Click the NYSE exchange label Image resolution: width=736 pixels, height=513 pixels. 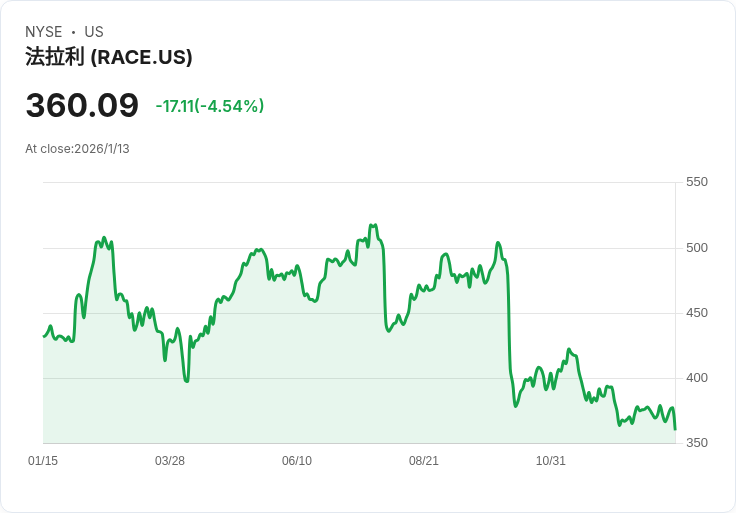(x=44, y=32)
